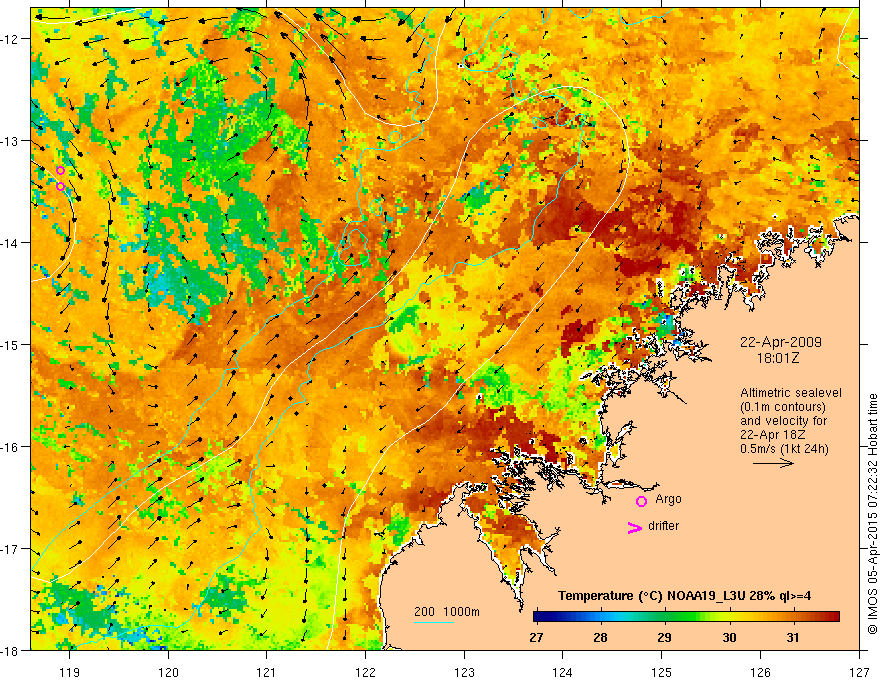
Task: Click the longitude axis label '119'
Action: coord(69,672)
